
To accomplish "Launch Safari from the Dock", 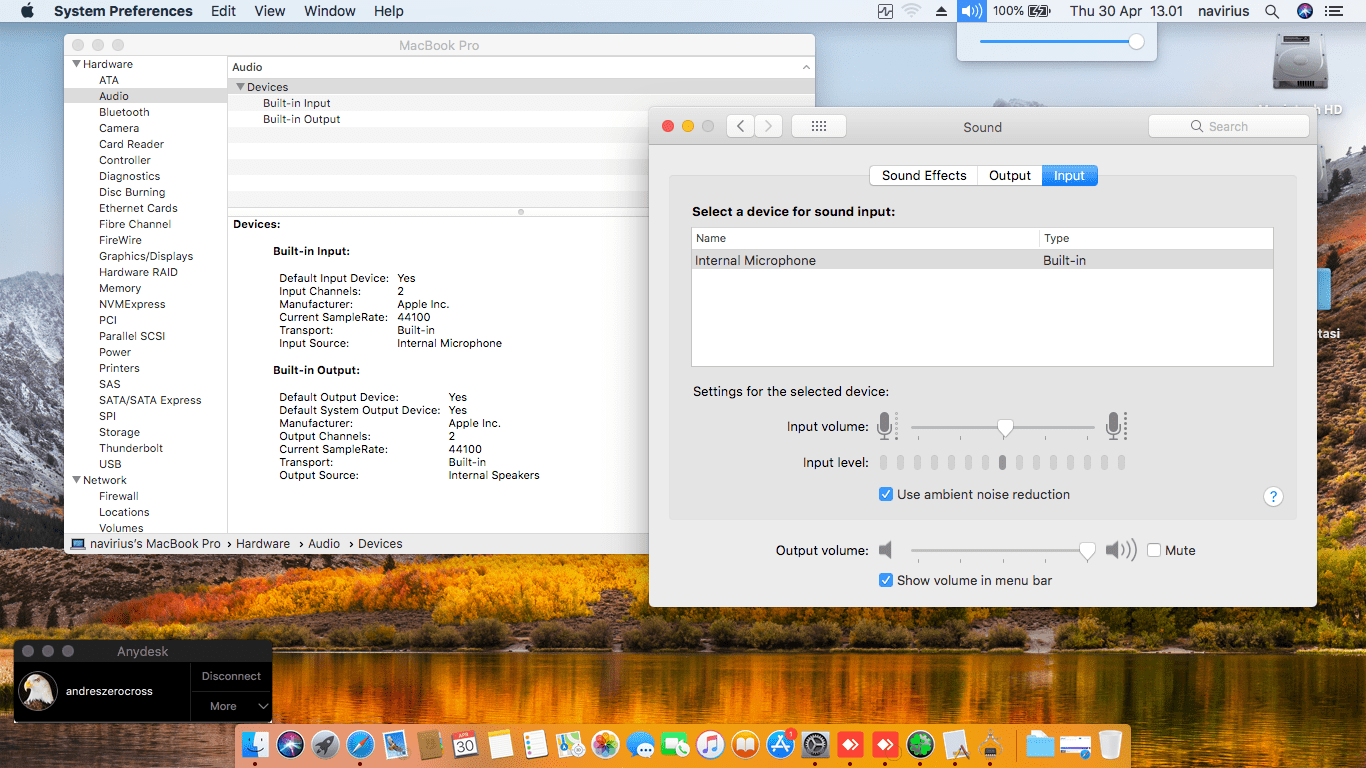I will coord(360,744).
